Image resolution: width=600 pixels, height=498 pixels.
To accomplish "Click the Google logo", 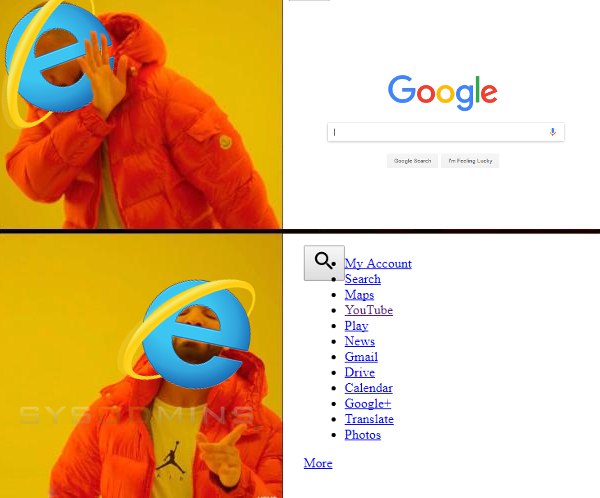I will coord(443,93).
